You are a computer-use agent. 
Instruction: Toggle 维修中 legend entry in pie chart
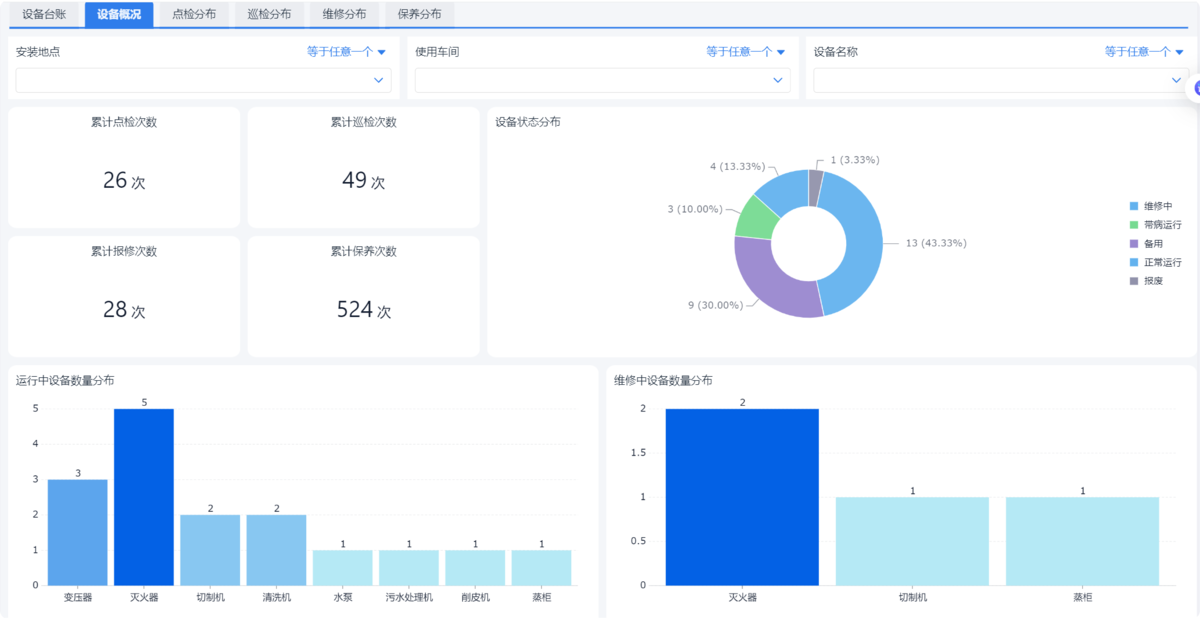(1152, 205)
